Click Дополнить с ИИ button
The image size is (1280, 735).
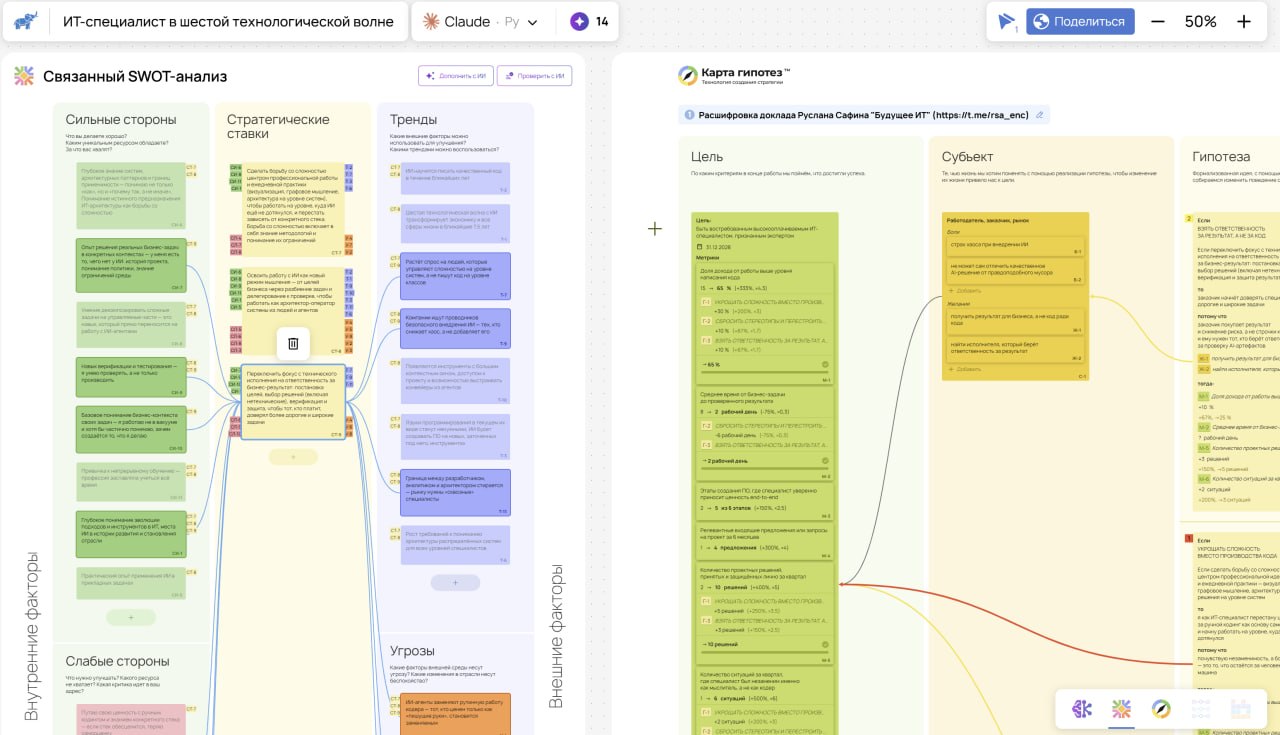(455, 76)
